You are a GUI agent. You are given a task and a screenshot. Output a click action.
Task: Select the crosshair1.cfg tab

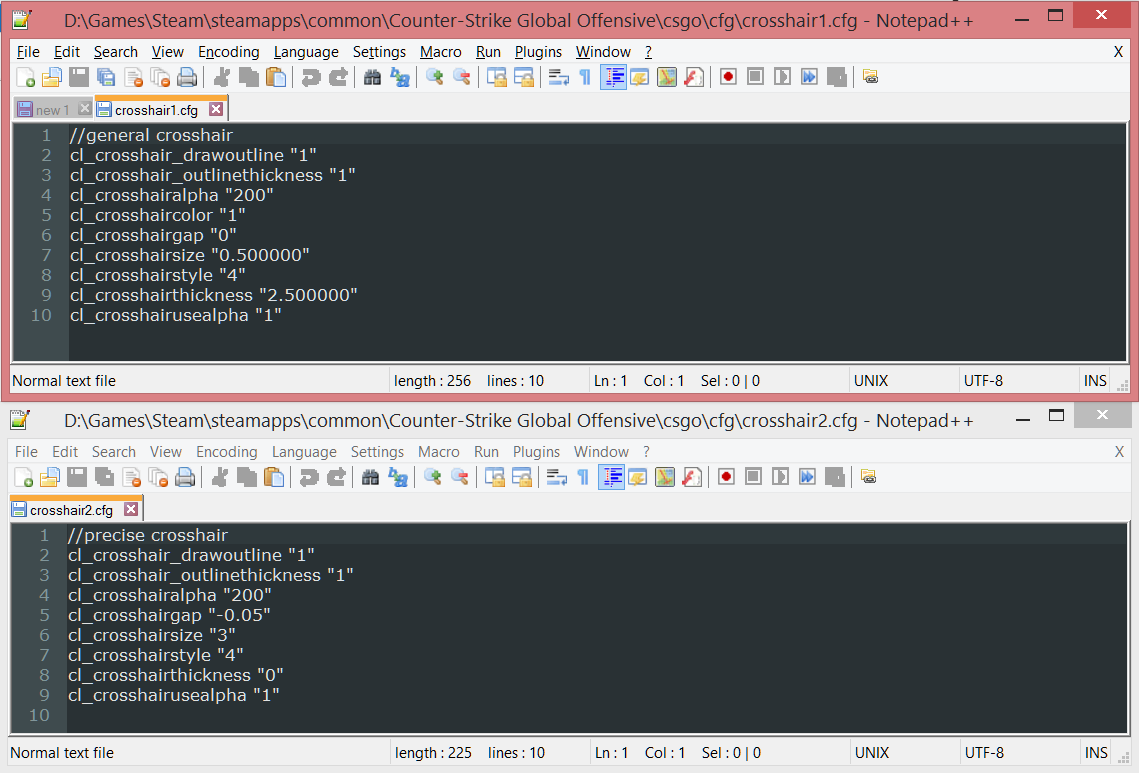(x=156, y=110)
